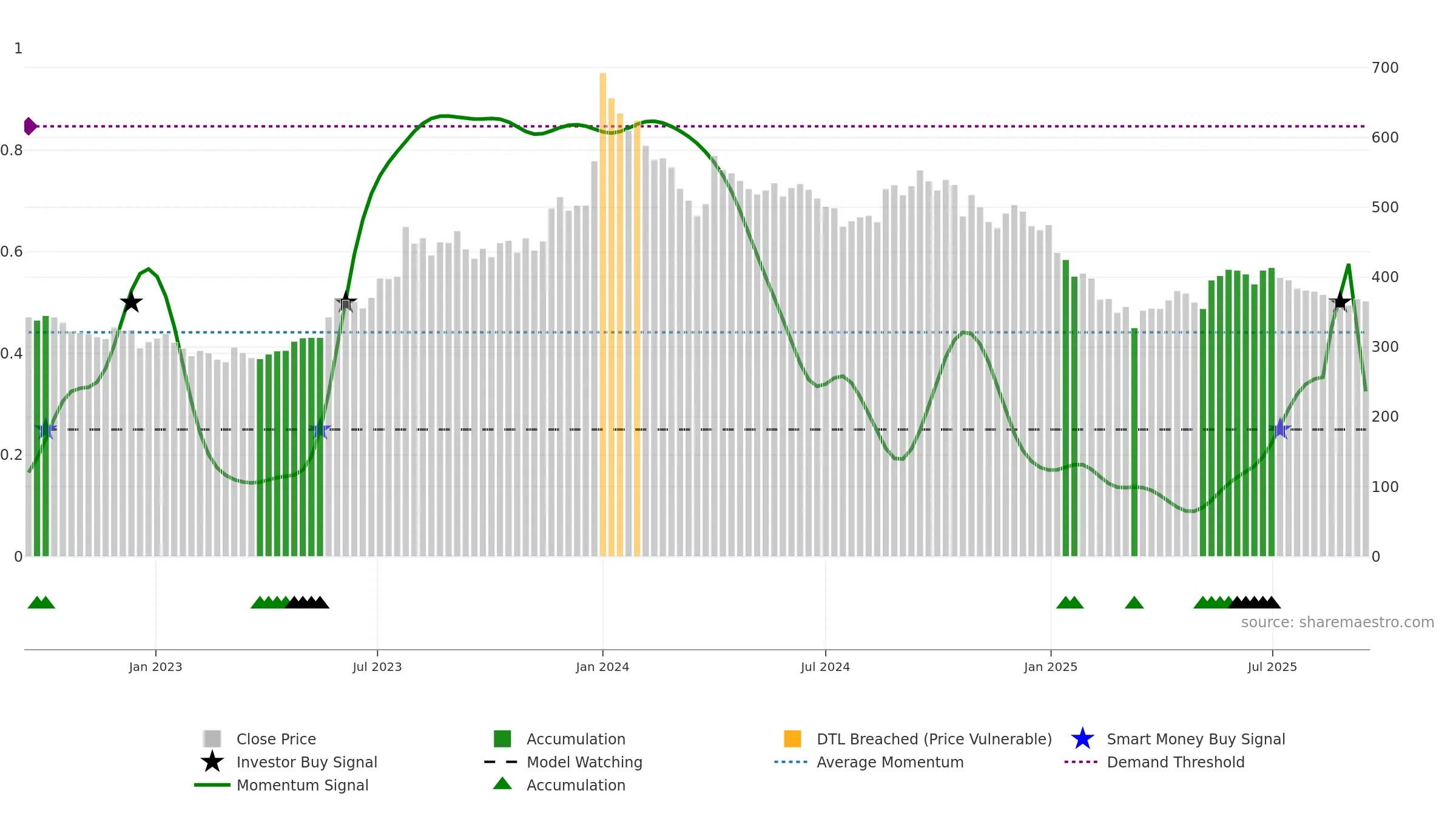This screenshot has height=819, width=1456.
Task: Click the black Investor Buy star near Jan 2023
Action: tap(131, 302)
